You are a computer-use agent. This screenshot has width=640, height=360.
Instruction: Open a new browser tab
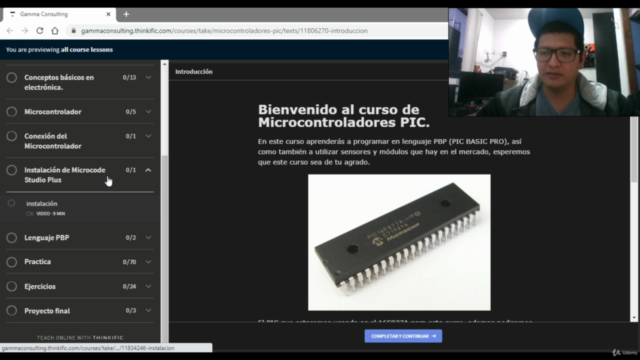[x=126, y=14]
